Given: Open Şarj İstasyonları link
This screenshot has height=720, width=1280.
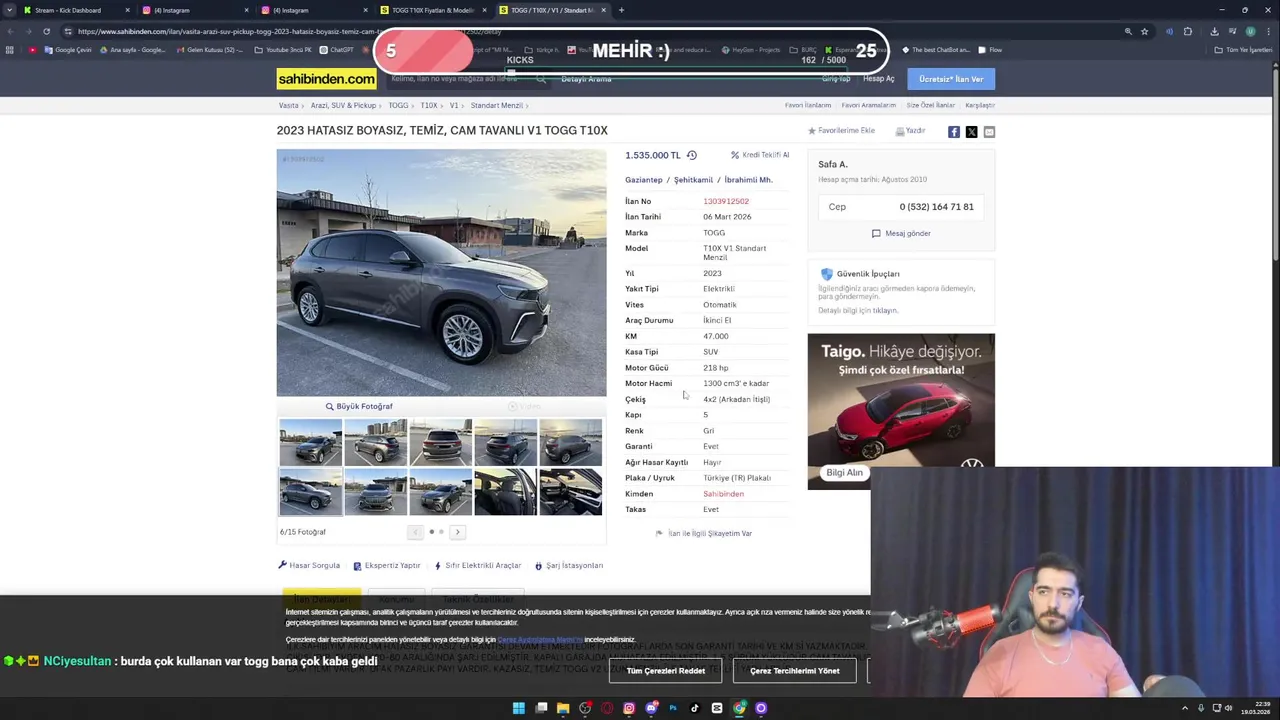Looking at the screenshot, I should point(569,566).
